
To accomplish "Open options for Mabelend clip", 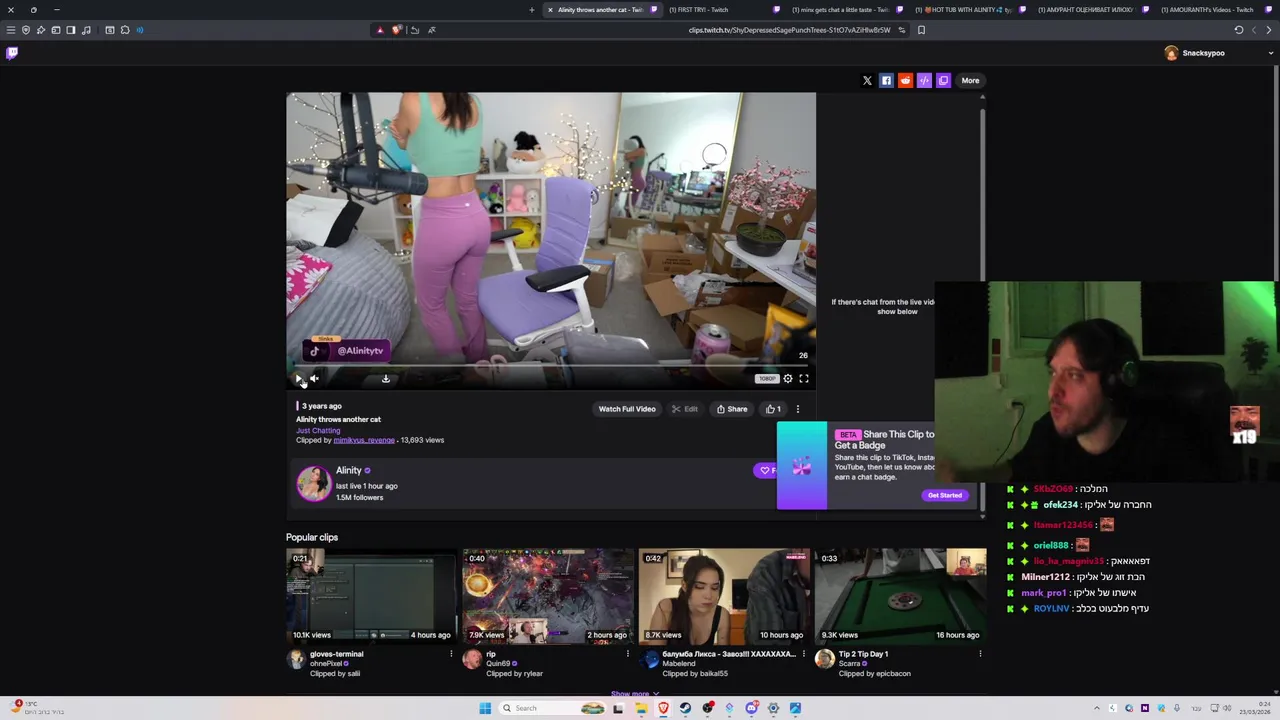I will coord(803,654).
